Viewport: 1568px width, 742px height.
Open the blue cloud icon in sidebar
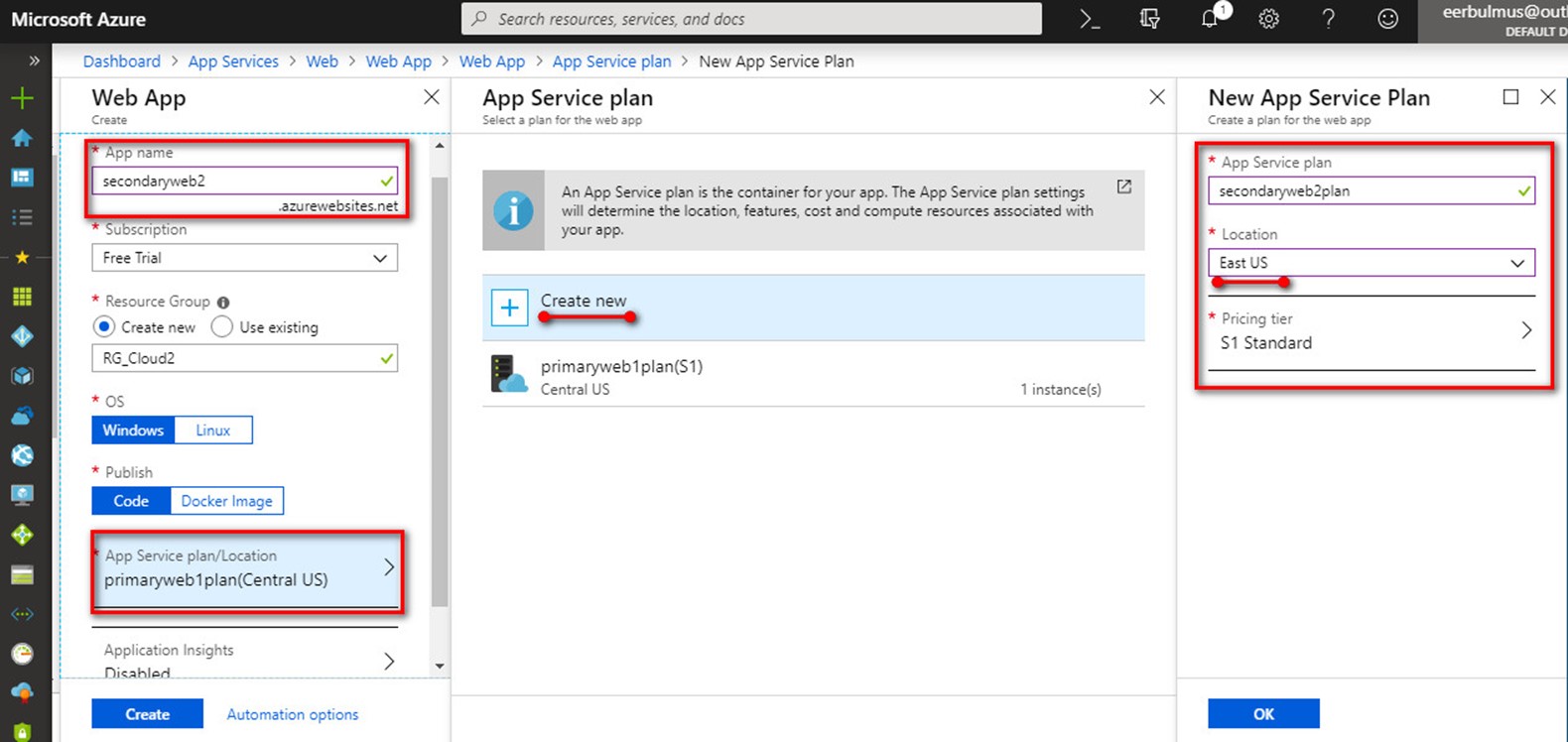(22, 416)
